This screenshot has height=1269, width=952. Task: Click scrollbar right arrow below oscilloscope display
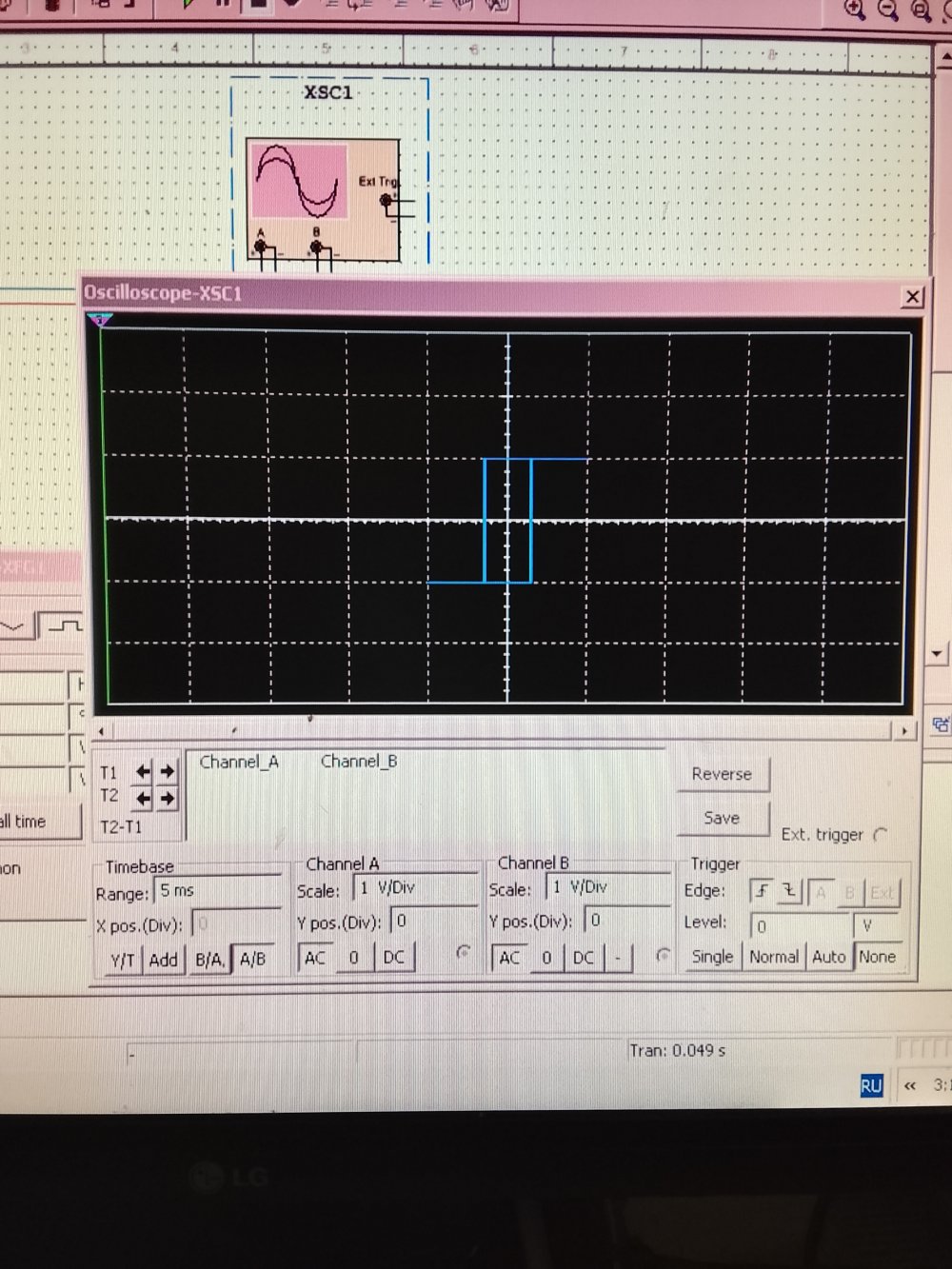(903, 730)
